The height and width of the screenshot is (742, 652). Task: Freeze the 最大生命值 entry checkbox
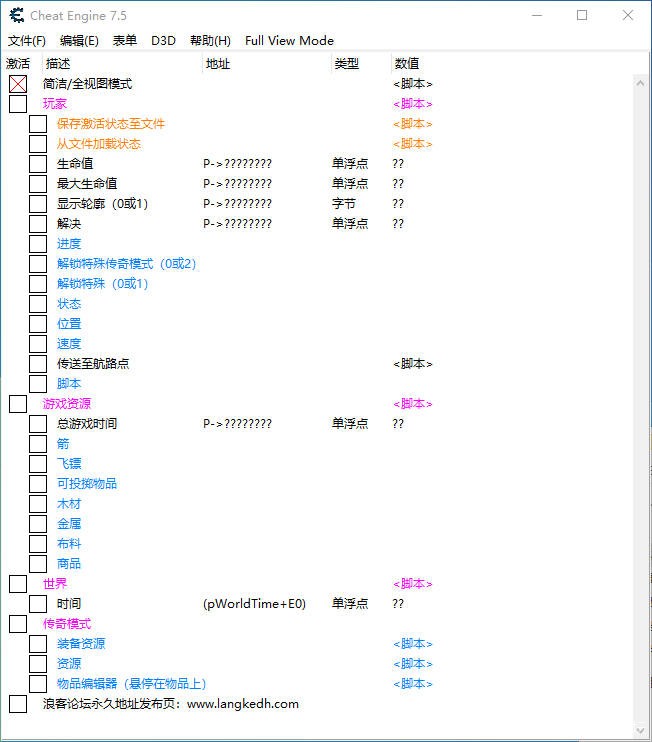38,184
